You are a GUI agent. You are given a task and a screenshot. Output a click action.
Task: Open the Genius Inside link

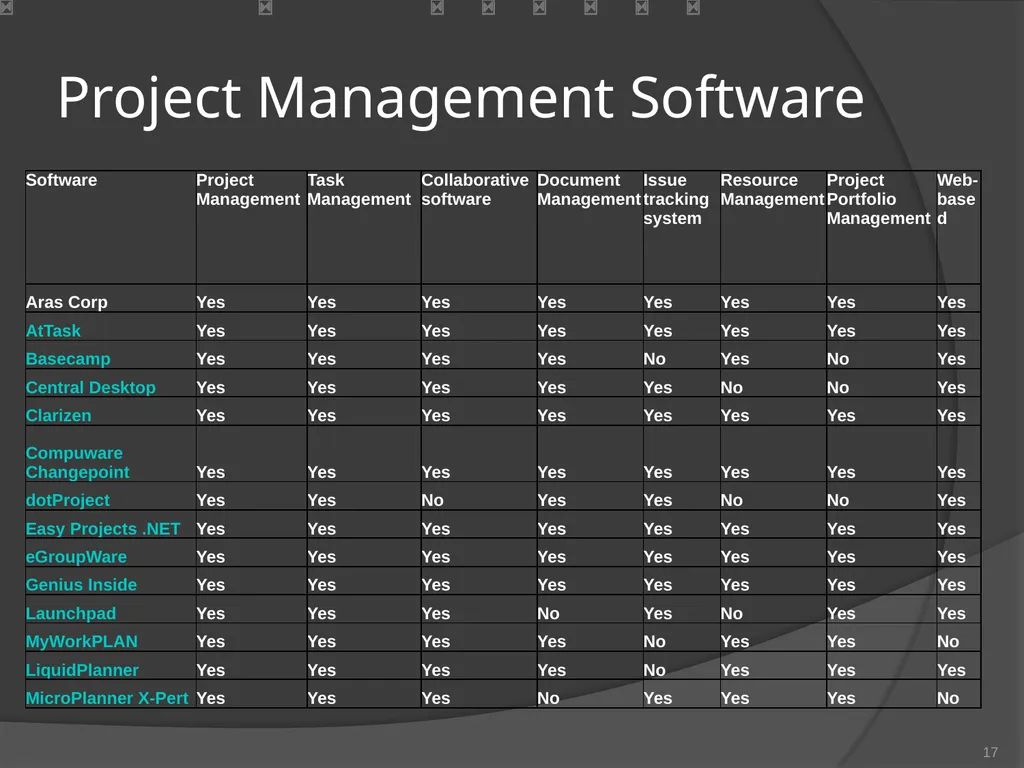coord(82,584)
